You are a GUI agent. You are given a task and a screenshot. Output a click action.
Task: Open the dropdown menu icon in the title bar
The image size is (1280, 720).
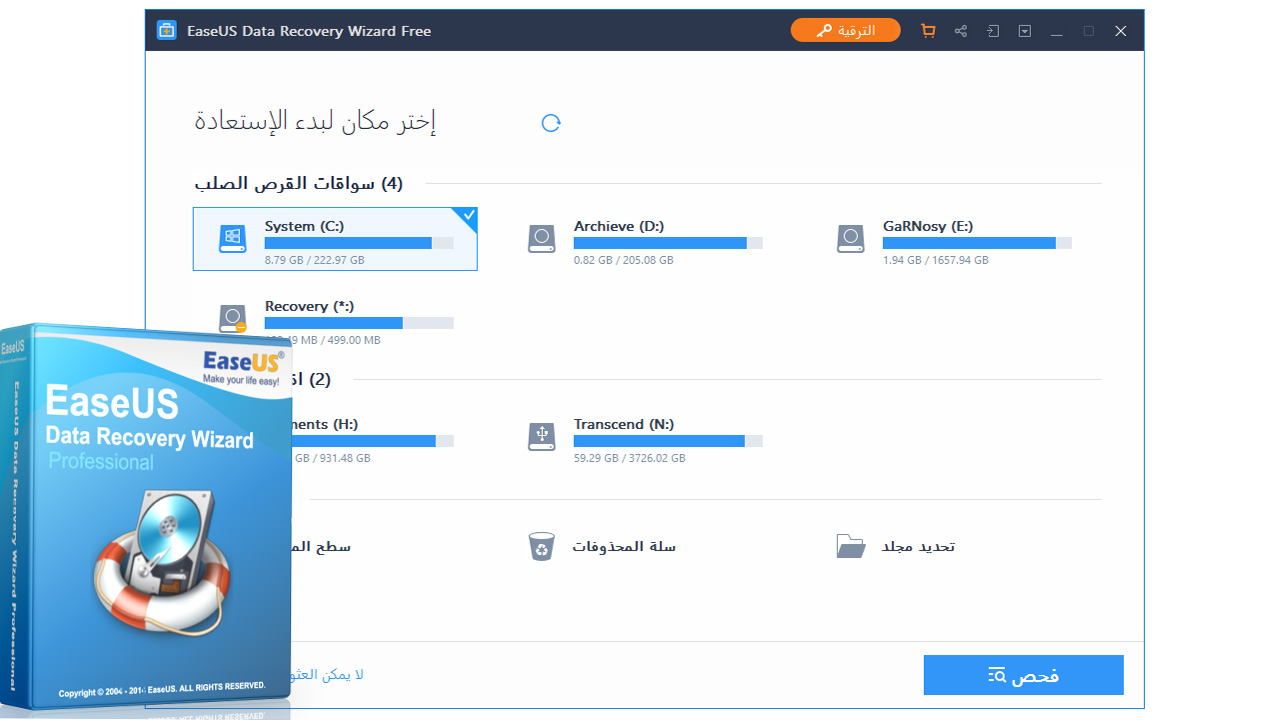click(1024, 30)
